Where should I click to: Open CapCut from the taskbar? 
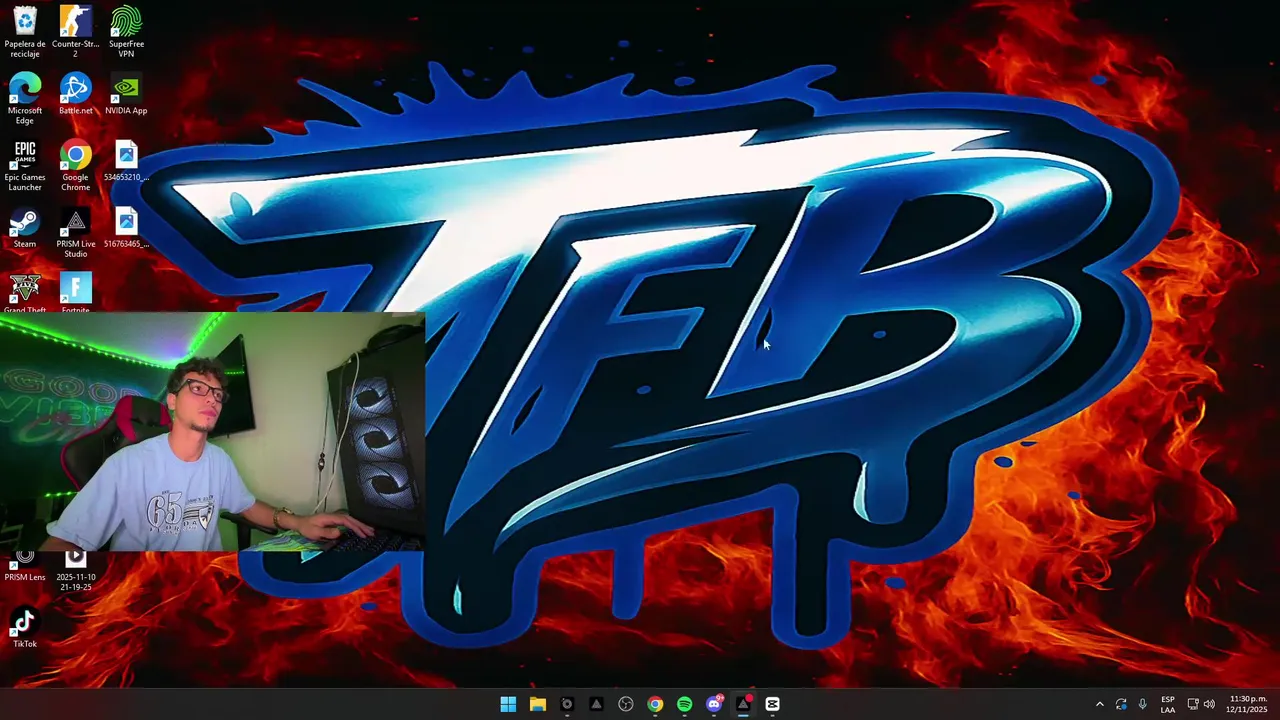(x=773, y=704)
